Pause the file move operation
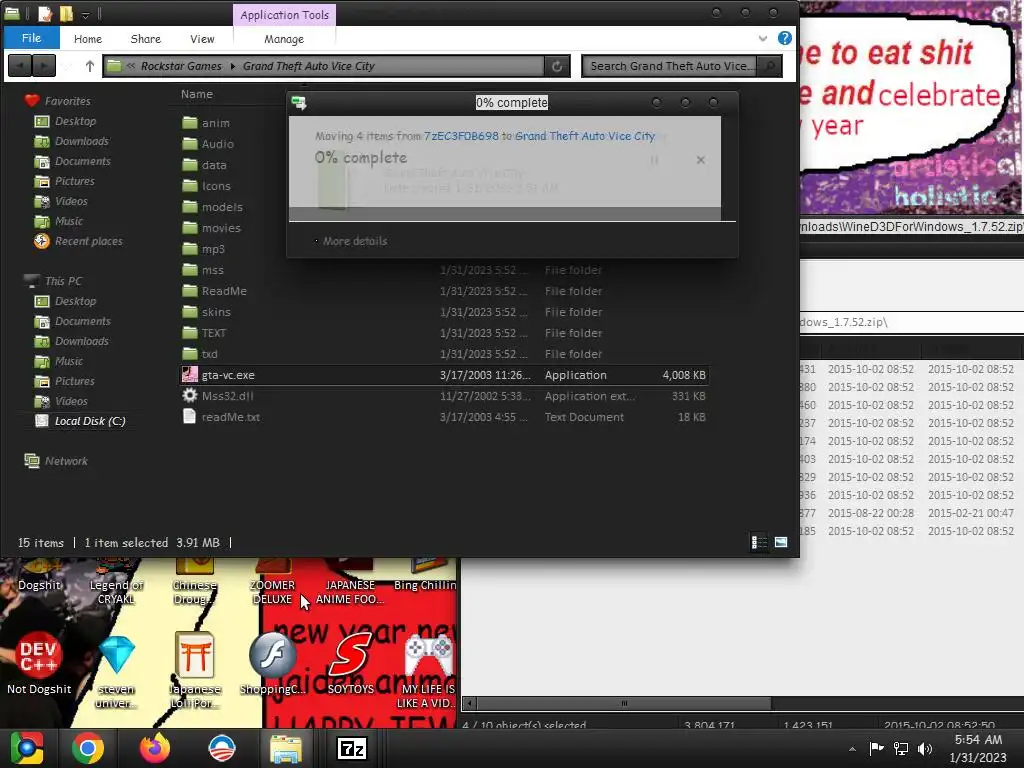The width and height of the screenshot is (1024, 768). [x=654, y=160]
